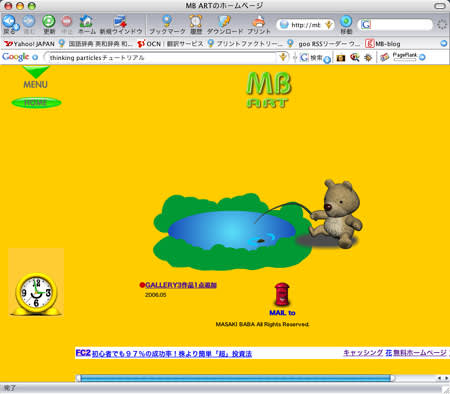Click the green 移動 go button
This screenshot has height=394, width=450.
click(x=346, y=24)
